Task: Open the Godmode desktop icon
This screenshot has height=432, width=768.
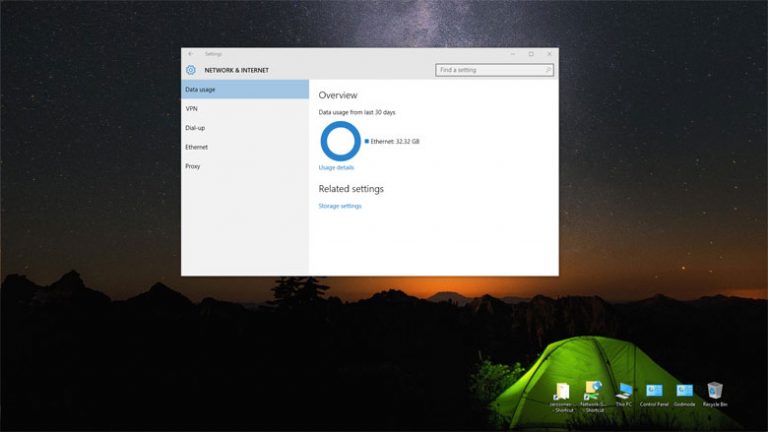Action: coord(684,394)
